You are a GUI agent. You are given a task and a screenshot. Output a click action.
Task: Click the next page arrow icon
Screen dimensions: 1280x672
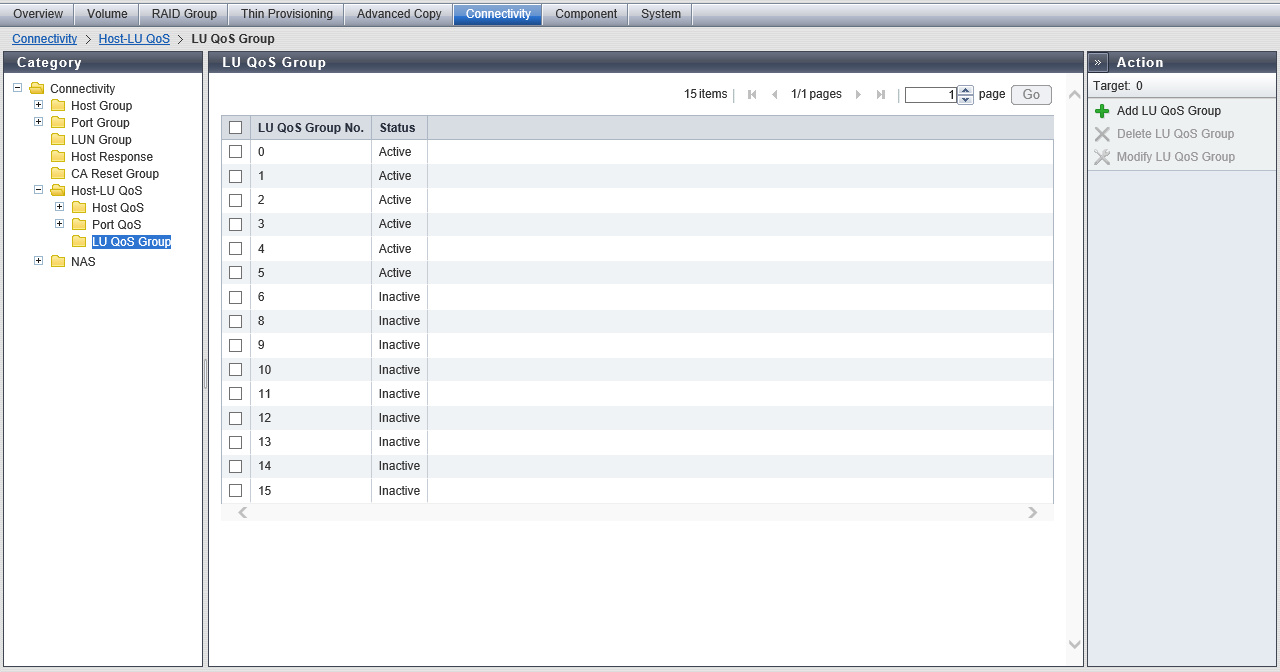pyautogui.click(x=858, y=95)
